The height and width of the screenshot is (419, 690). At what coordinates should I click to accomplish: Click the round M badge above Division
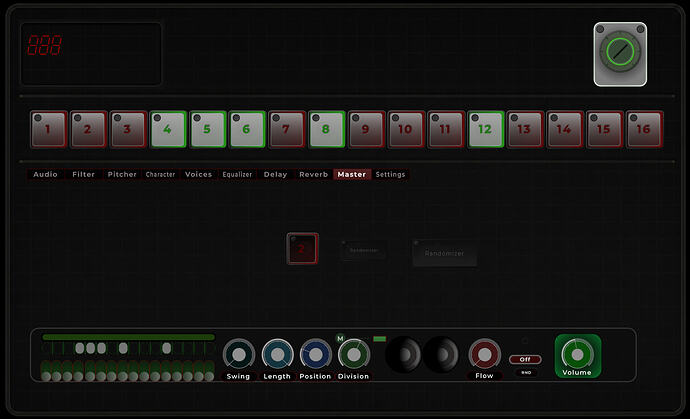point(340,338)
